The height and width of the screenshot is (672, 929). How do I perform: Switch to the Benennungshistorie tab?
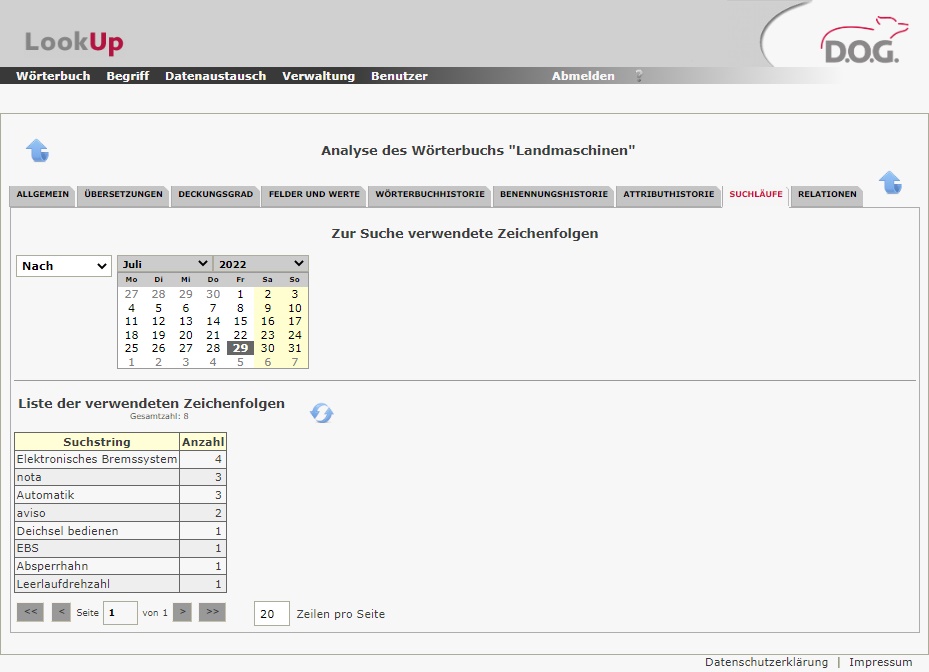[553, 194]
